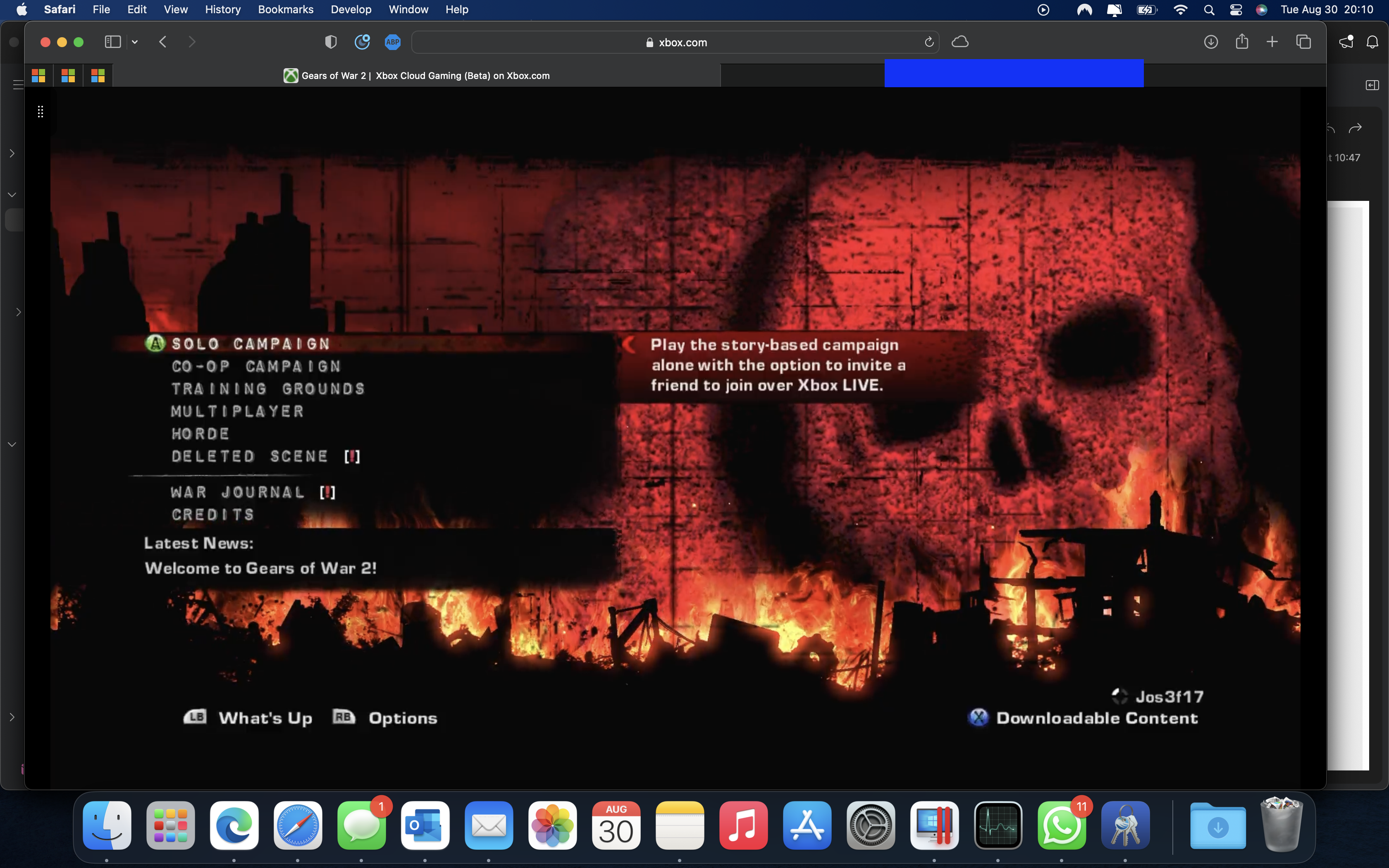The height and width of the screenshot is (868, 1389).
Task: Click the bell icon in background window toolbar
Action: tap(1372, 42)
